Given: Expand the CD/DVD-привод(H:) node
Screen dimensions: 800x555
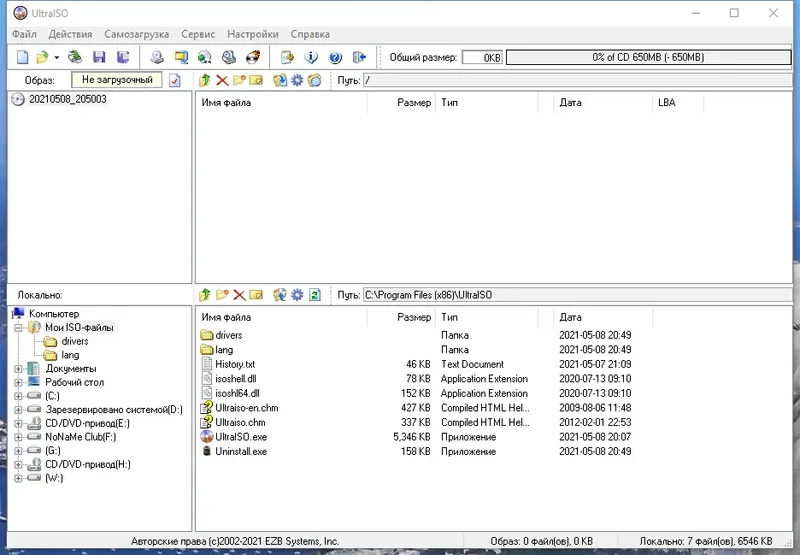Looking at the screenshot, I should click(x=18, y=465).
